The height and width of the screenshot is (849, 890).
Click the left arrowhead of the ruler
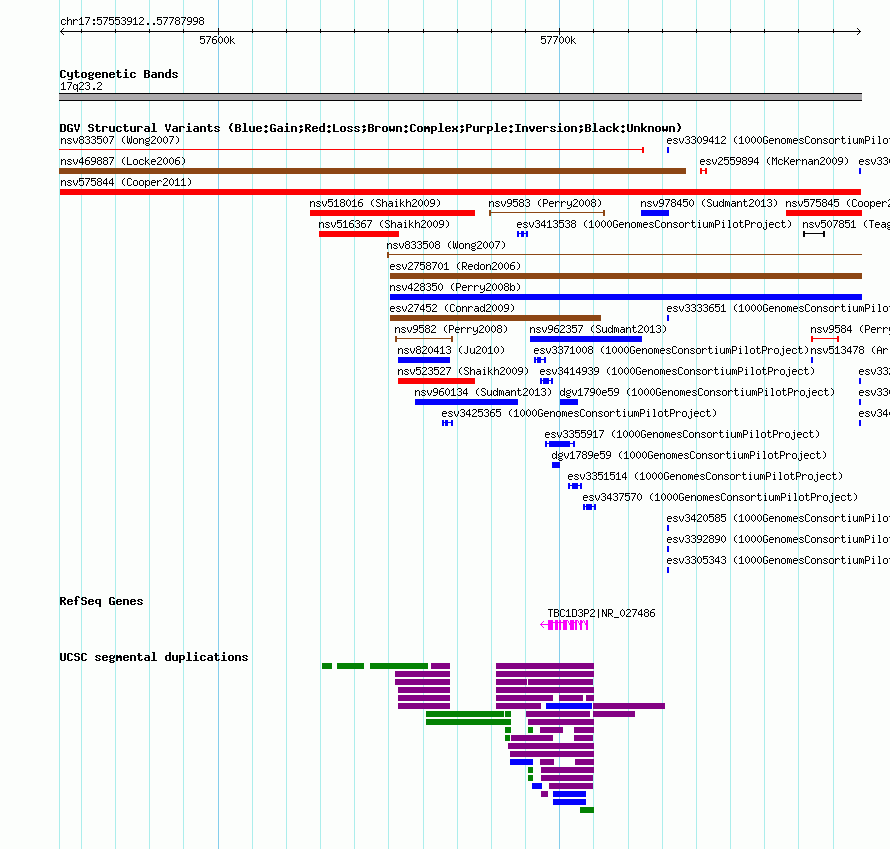[62, 31]
